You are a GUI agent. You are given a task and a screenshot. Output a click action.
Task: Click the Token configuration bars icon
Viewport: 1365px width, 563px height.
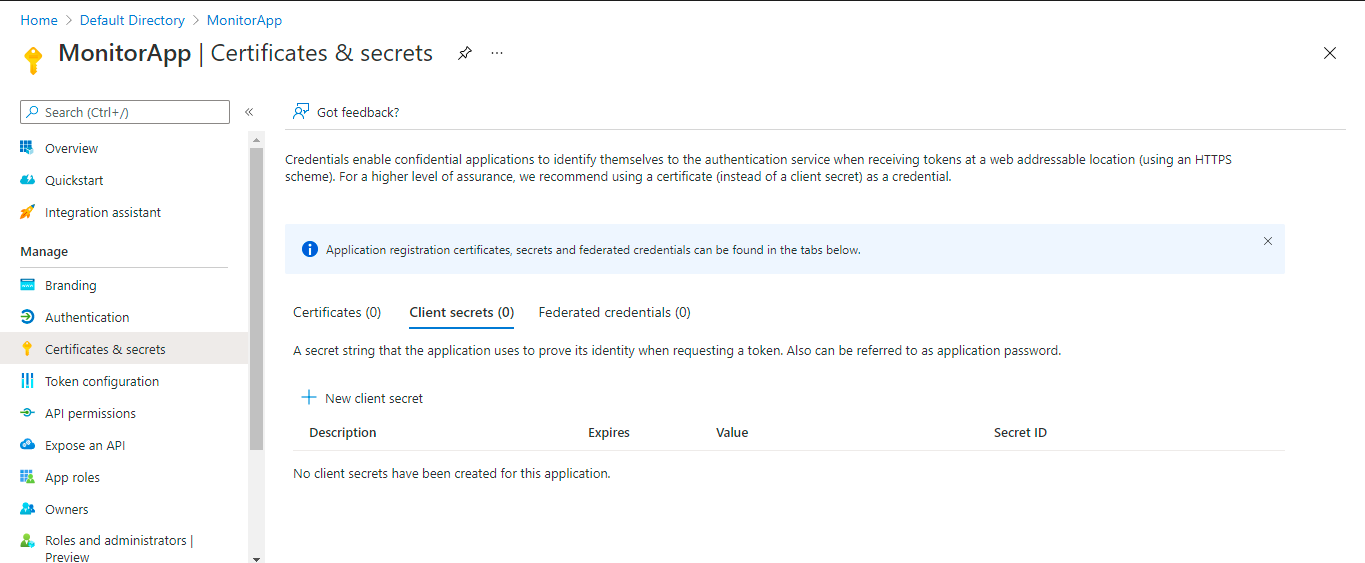[x=27, y=381]
